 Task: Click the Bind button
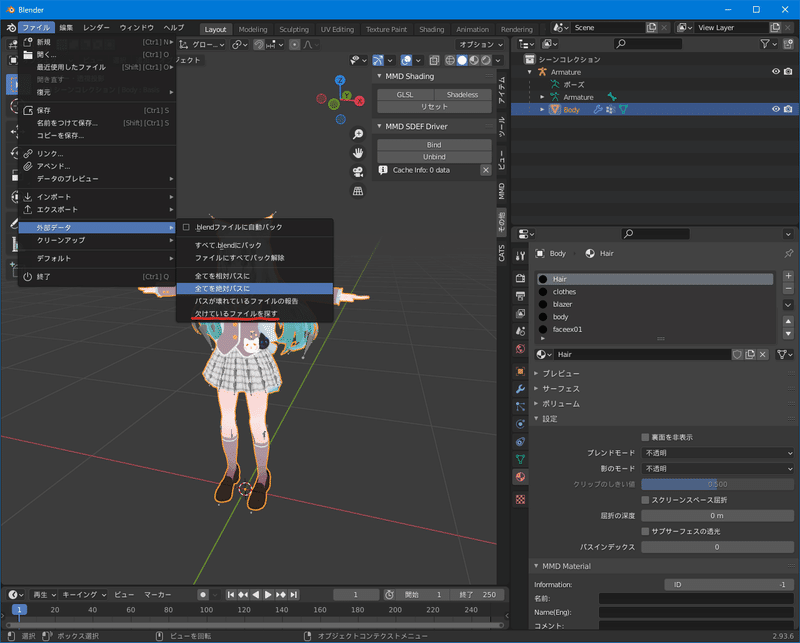click(x=434, y=145)
